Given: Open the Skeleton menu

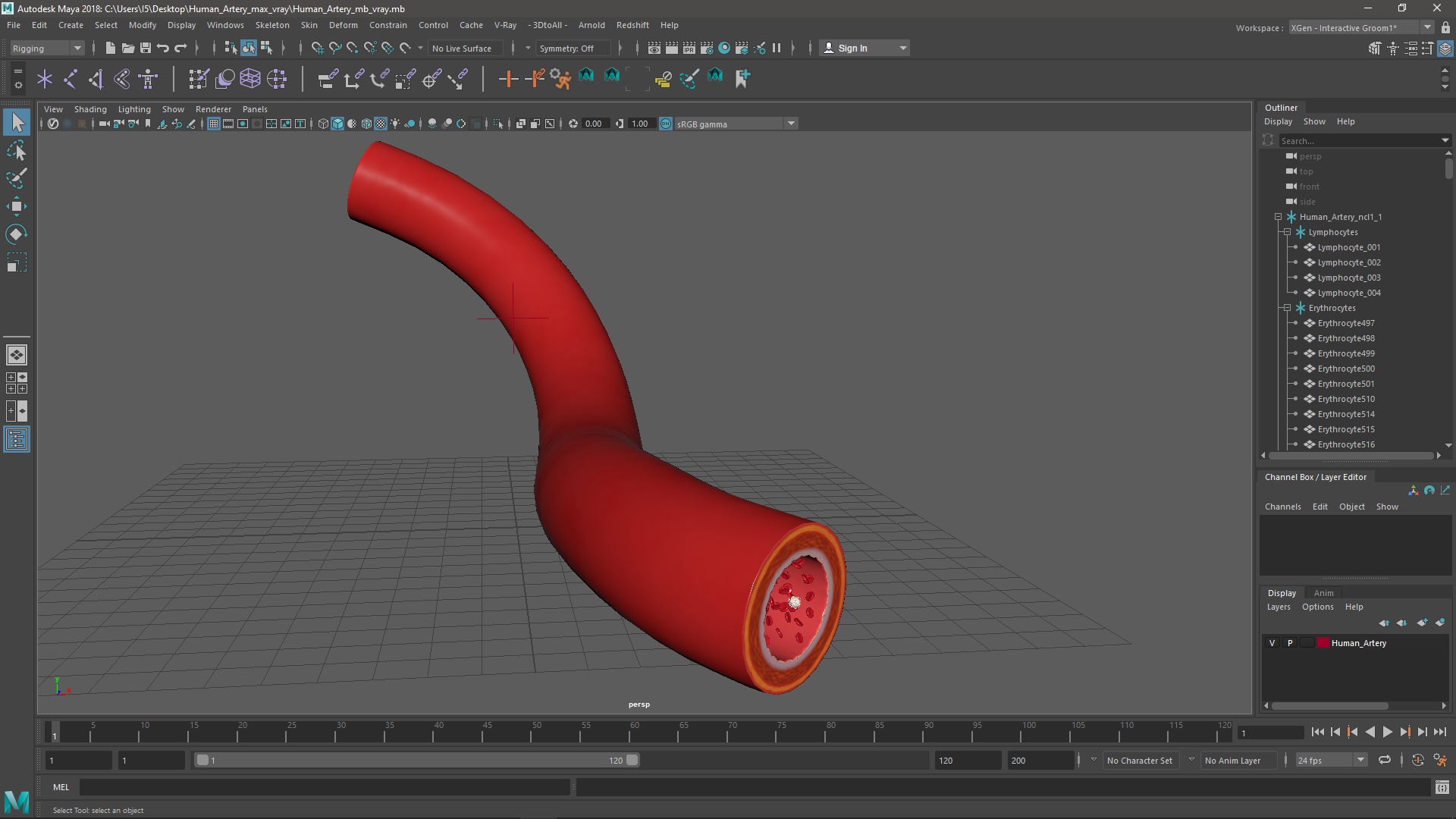Looking at the screenshot, I should point(272,25).
